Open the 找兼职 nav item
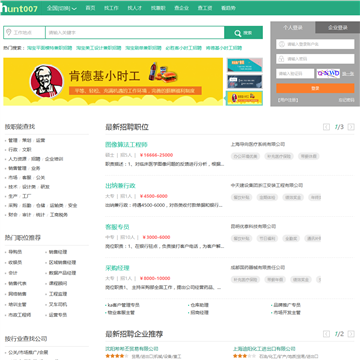The image size is (360, 360). click(158, 8)
